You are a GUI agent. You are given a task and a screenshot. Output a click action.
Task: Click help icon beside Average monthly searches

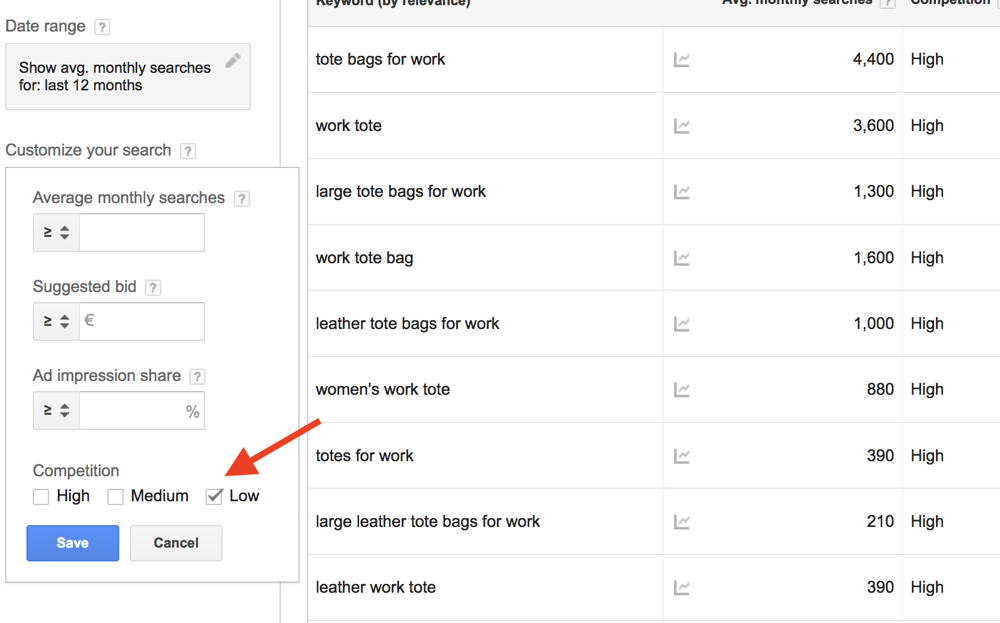tap(241, 199)
